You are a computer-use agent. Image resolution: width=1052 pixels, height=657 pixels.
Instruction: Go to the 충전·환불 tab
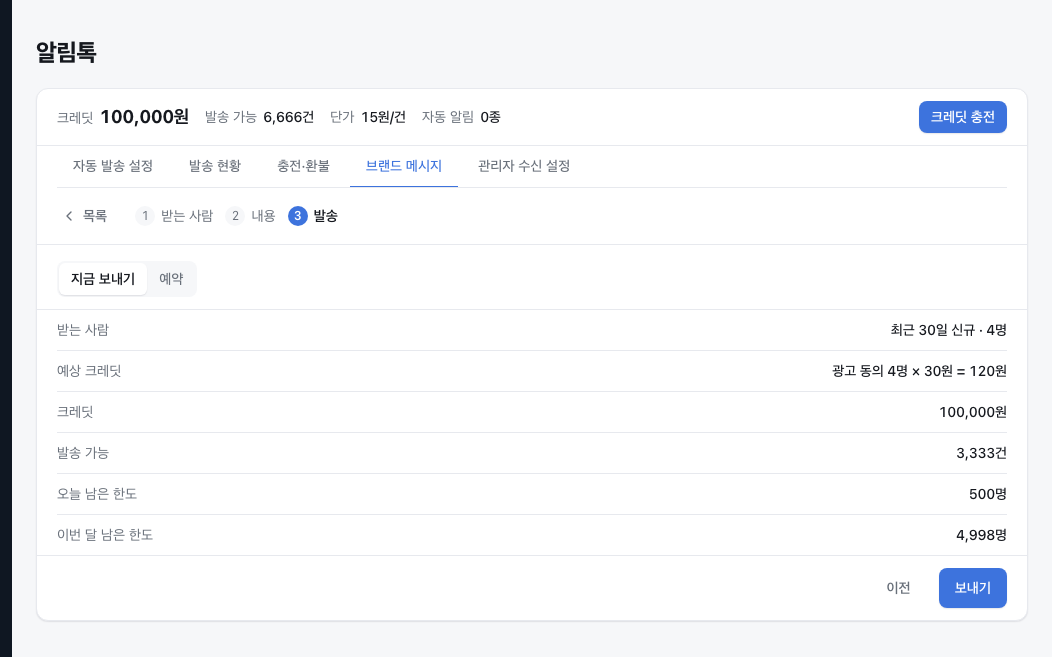303,166
